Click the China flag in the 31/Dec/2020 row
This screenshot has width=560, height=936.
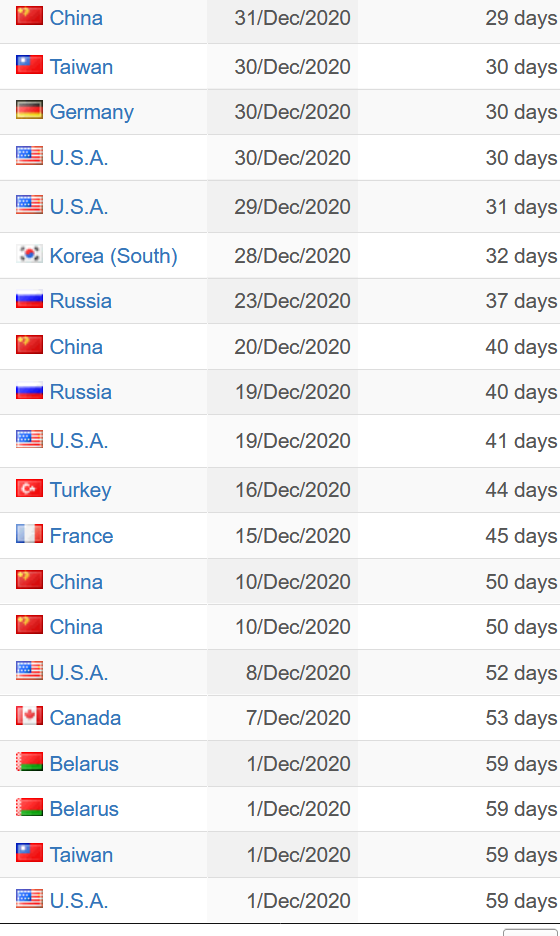pos(29,16)
